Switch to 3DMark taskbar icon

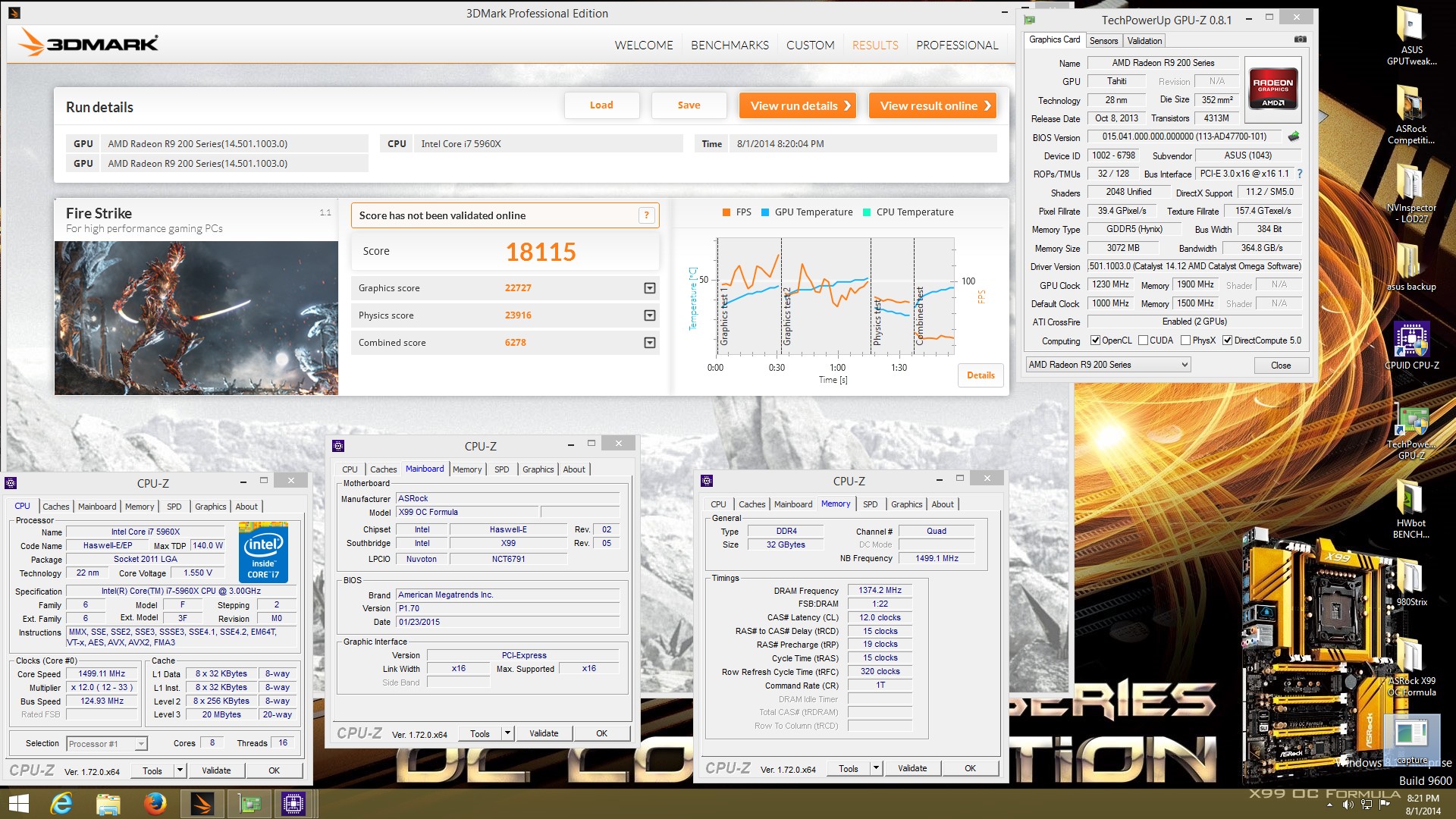202,803
